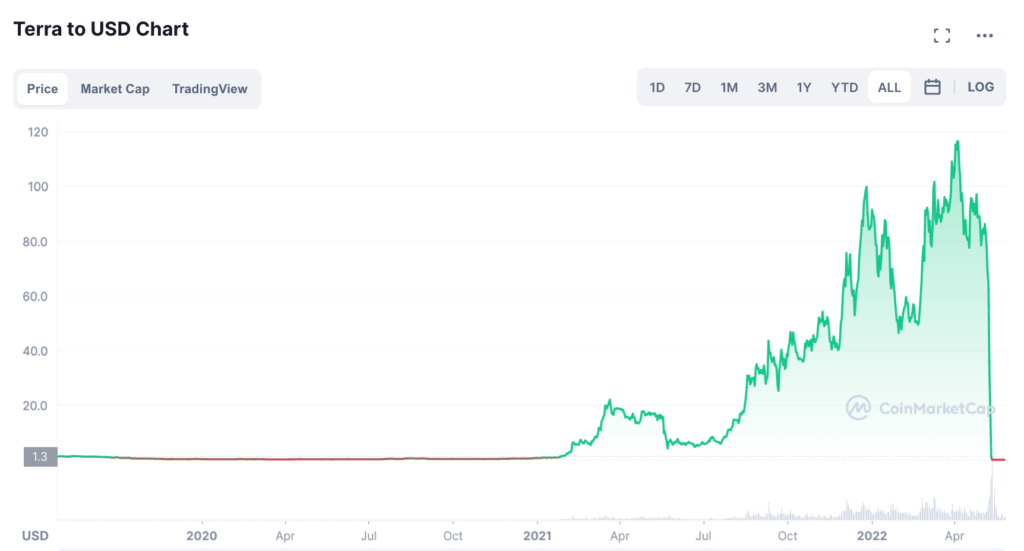The width and height of the screenshot is (1024, 551).
Task: Open the three-dot more options menu
Action: click(984, 36)
